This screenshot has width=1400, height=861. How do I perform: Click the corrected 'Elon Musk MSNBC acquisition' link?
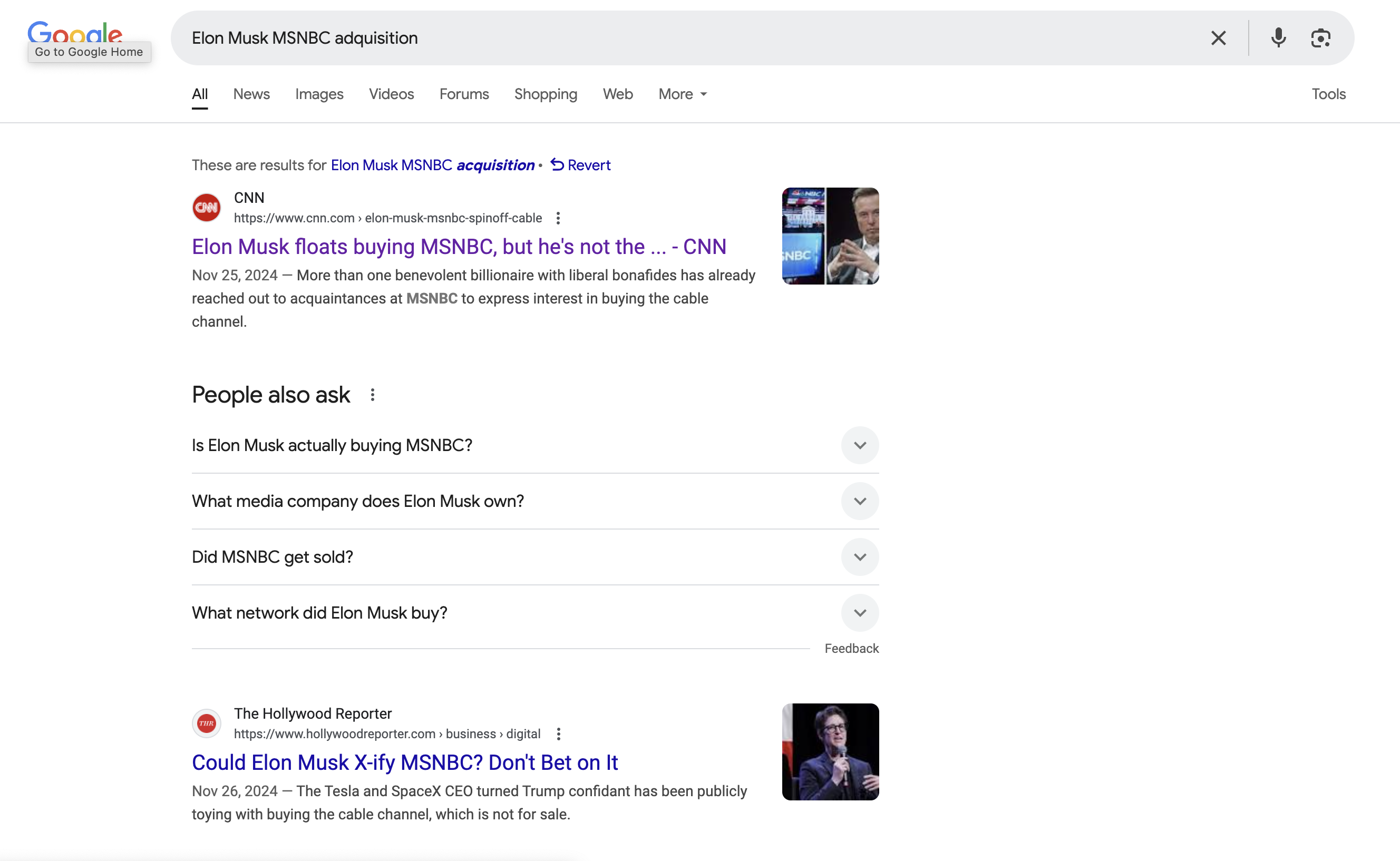(432, 165)
